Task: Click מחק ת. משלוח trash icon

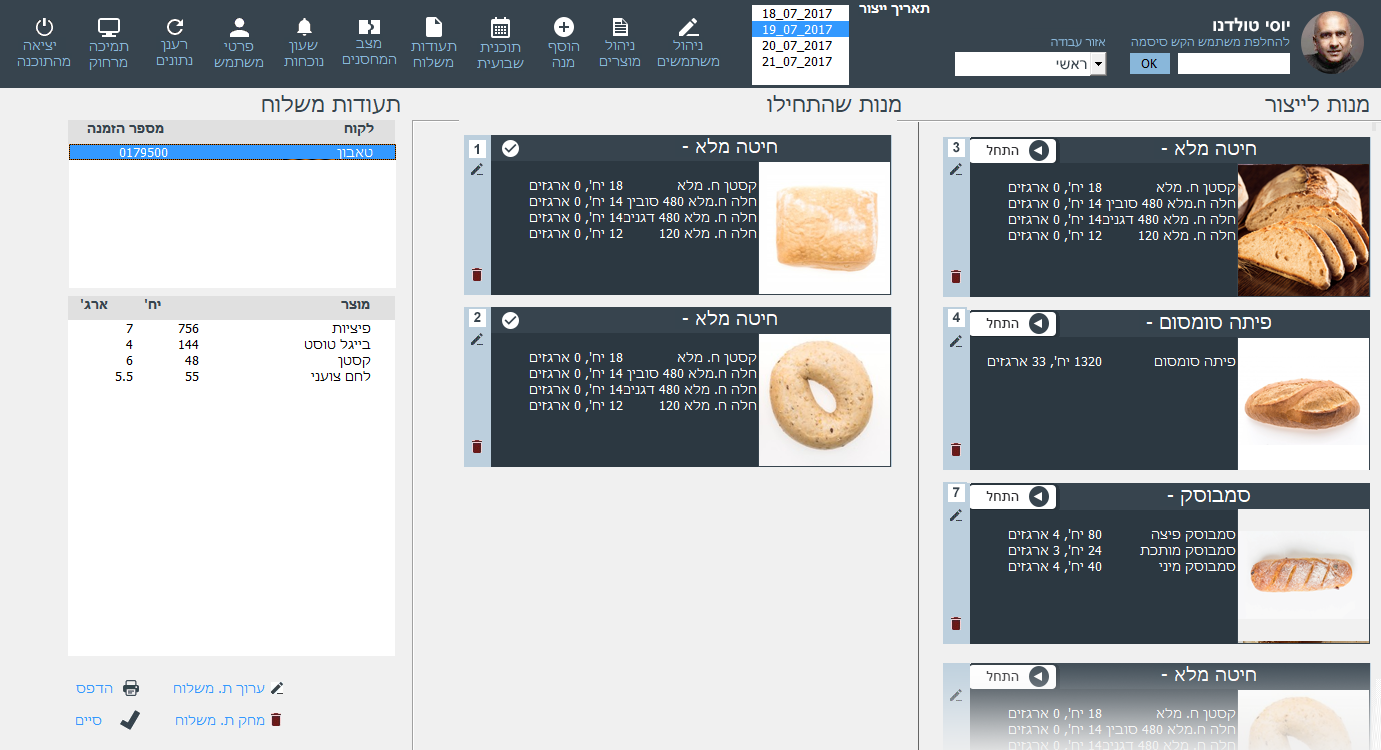Action: (277, 719)
